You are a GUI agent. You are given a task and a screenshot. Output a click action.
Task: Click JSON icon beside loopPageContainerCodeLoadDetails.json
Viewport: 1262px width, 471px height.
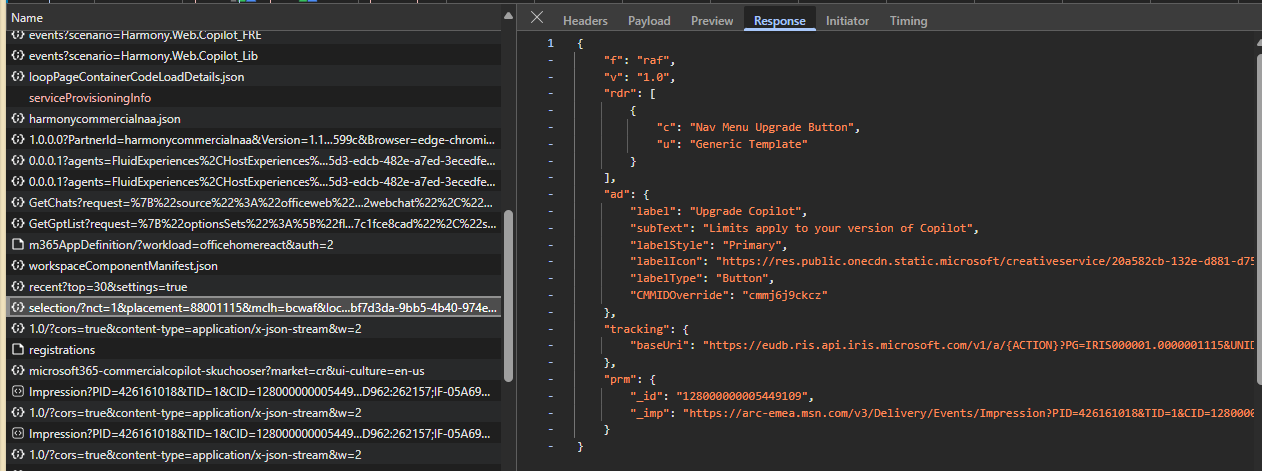click(x=17, y=77)
